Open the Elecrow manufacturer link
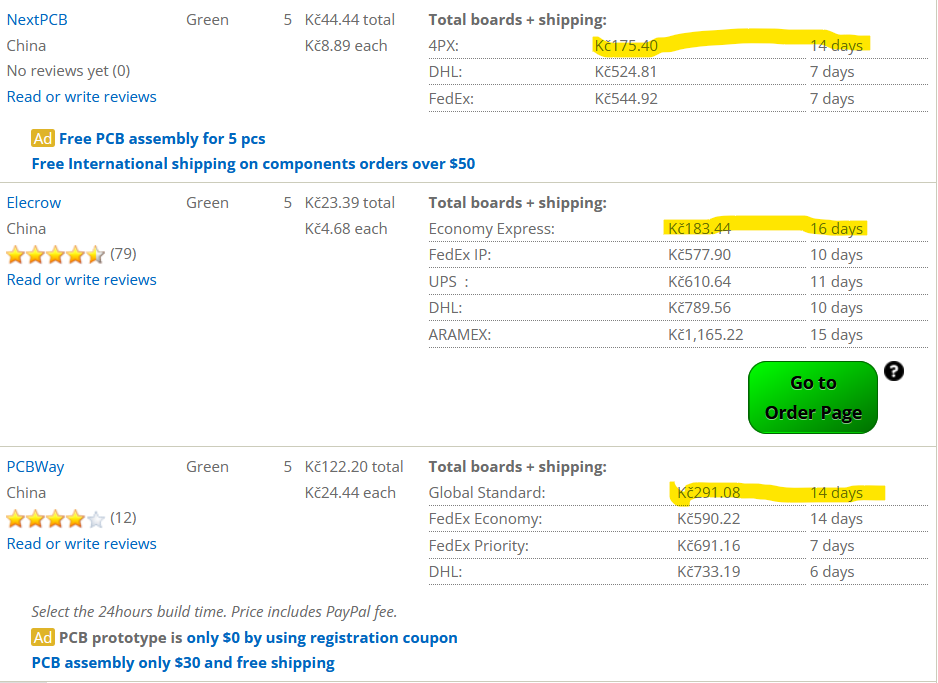The width and height of the screenshot is (938, 683). pos(34,202)
